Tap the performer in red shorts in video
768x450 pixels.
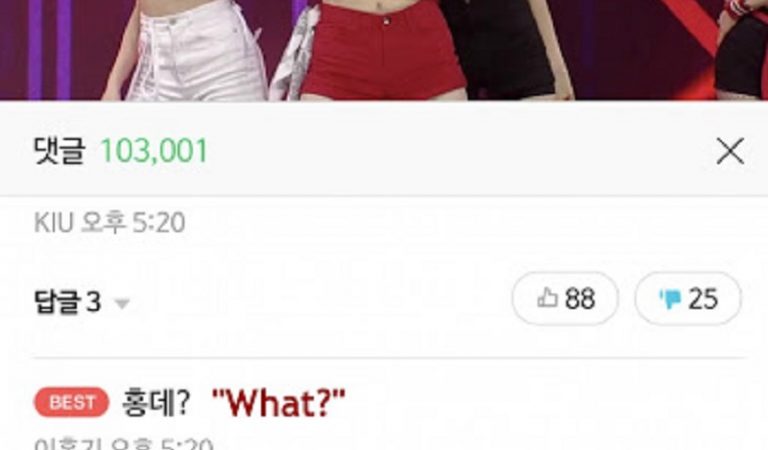[382, 49]
